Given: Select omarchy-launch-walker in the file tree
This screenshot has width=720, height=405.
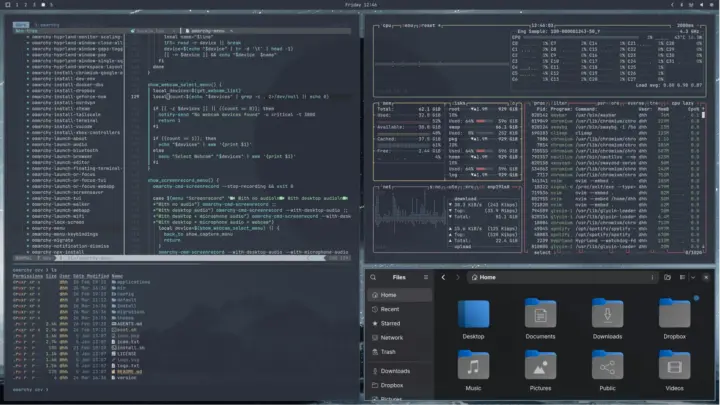Looking at the screenshot, I should [60, 204].
